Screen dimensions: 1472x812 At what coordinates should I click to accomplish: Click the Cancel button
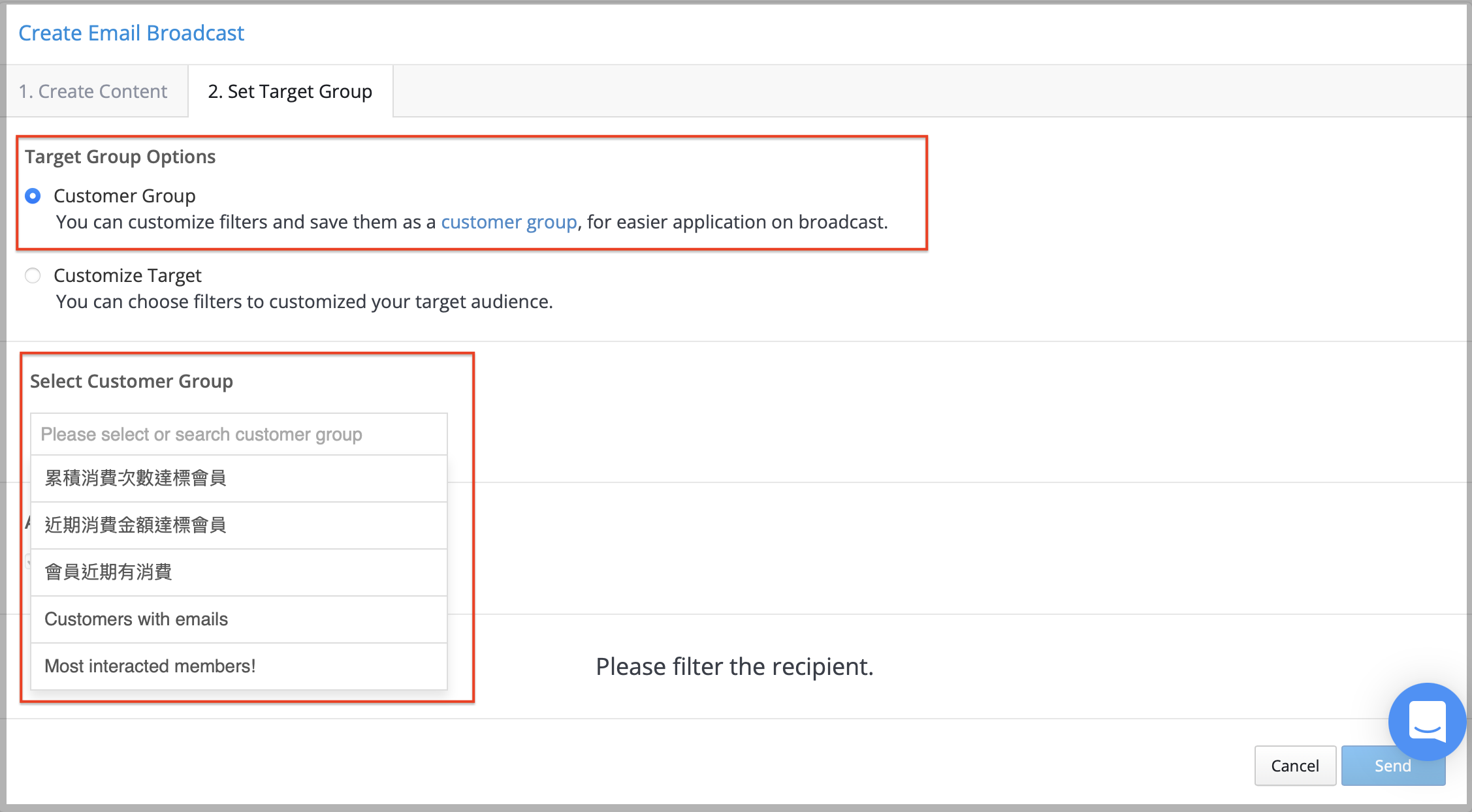click(x=1295, y=766)
